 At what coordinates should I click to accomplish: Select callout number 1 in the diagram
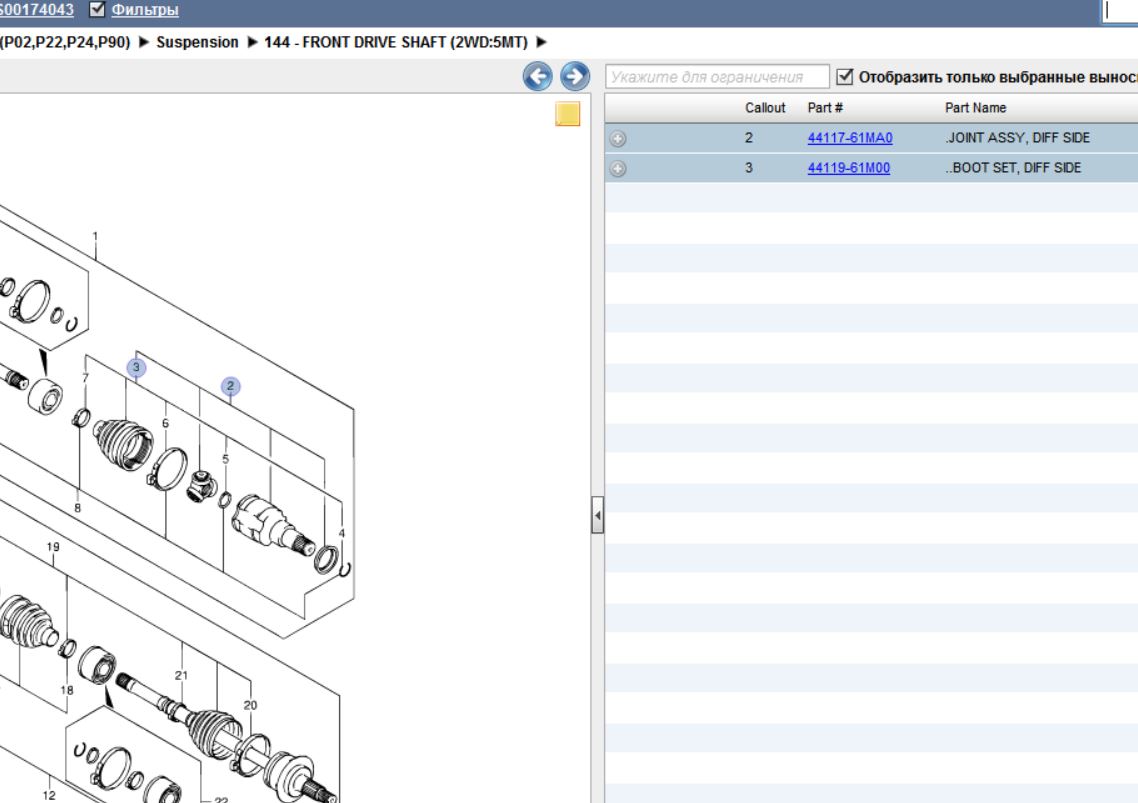pos(95,237)
